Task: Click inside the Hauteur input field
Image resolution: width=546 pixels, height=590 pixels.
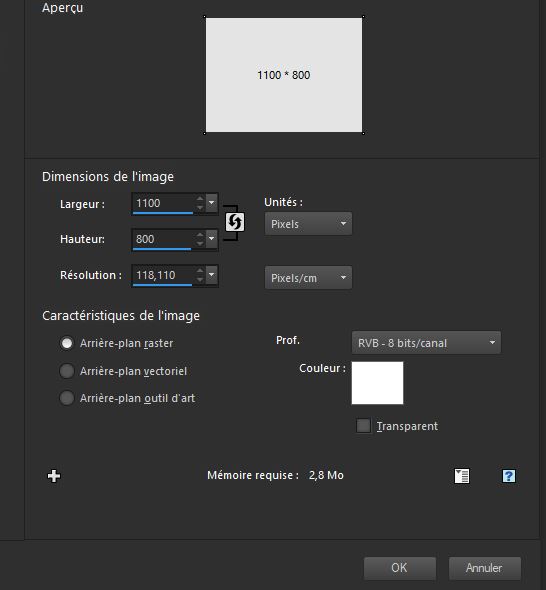Action: [163, 239]
